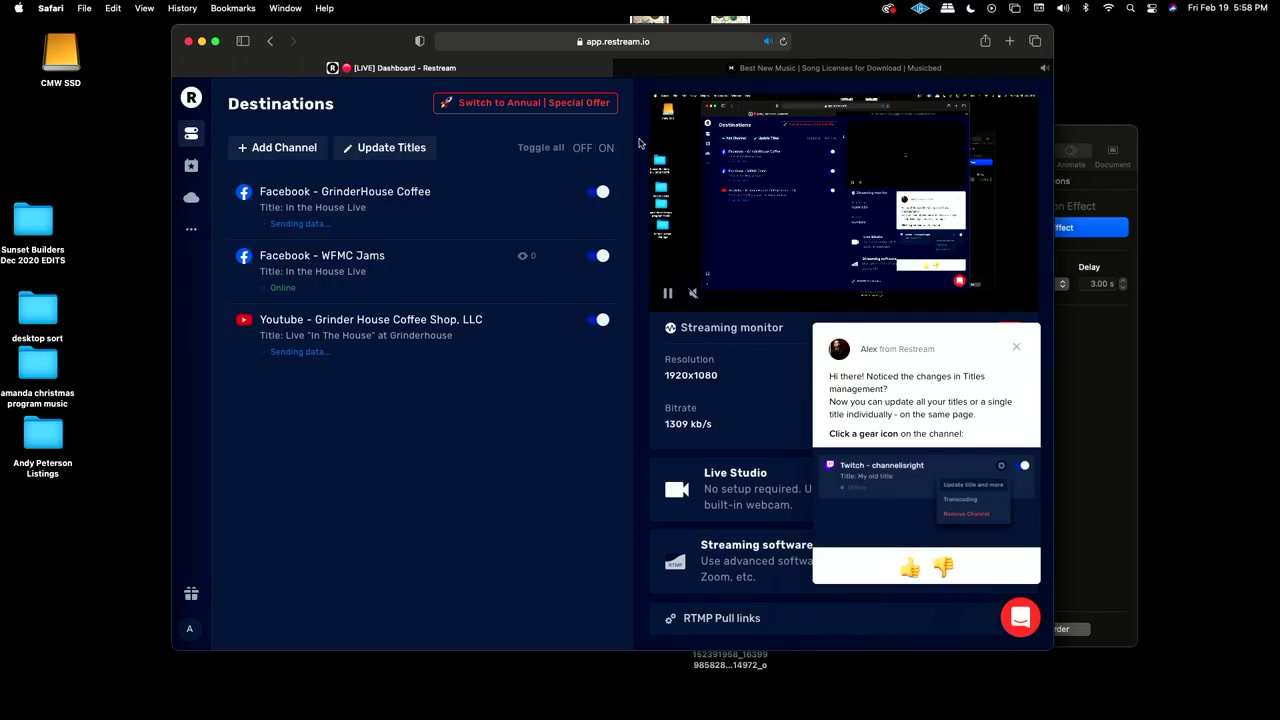The width and height of the screenshot is (1280, 720).
Task: Switch to Best New Music Musicbed tab
Action: [x=833, y=68]
